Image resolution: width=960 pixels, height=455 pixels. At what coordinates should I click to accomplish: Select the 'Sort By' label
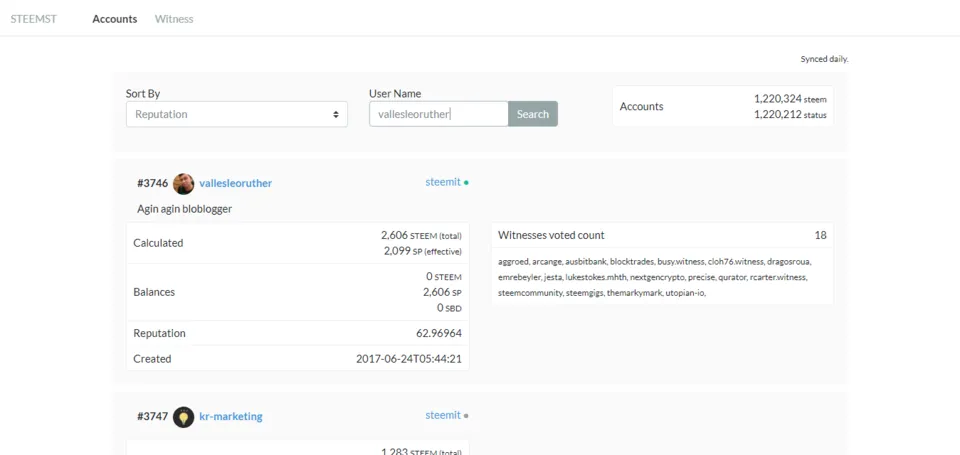point(143,94)
